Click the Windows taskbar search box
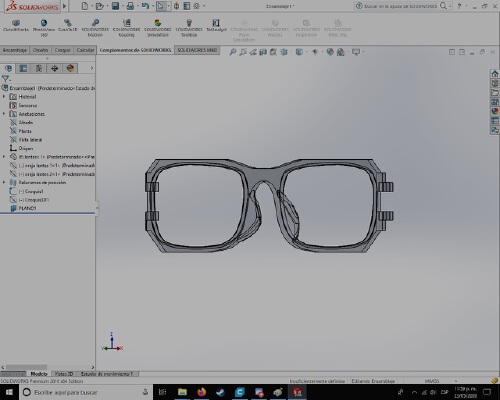 pos(86,392)
